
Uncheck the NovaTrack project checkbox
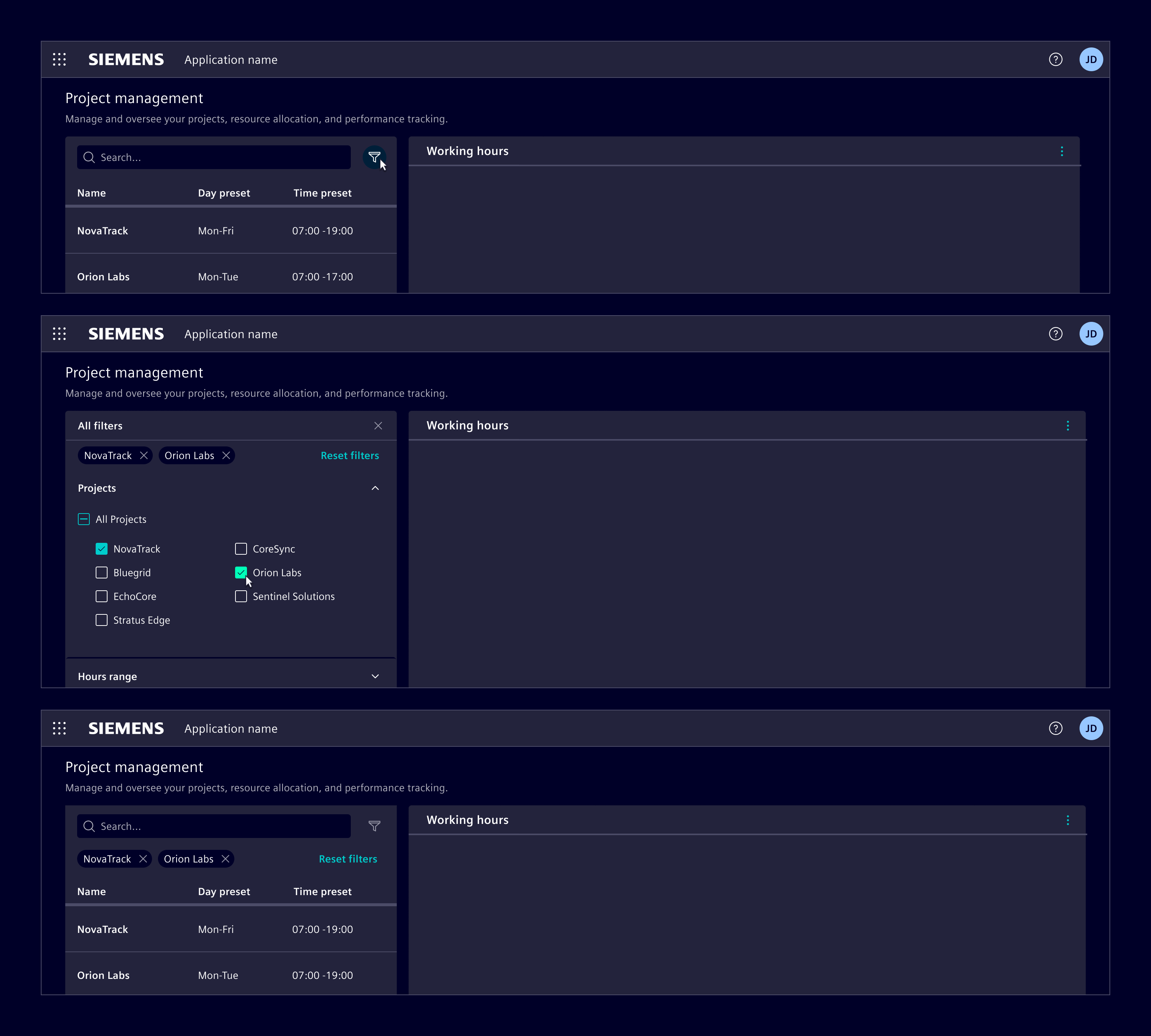[102, 549]
